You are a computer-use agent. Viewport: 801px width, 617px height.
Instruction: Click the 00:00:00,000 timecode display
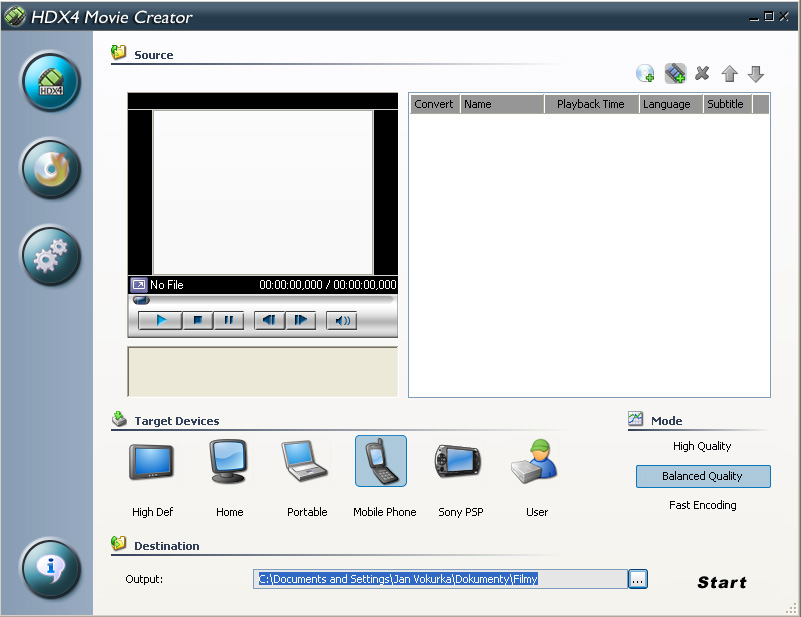tap(328, 285)
